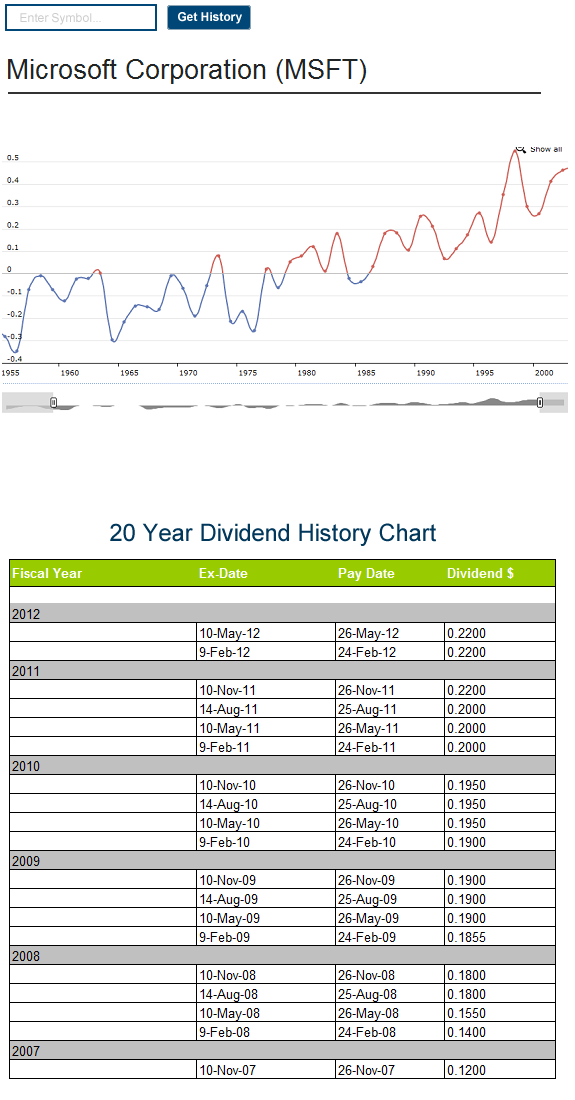Select the 2007 fiscal year row
The image size is (575, 1100).
[x=283, y=1049]
